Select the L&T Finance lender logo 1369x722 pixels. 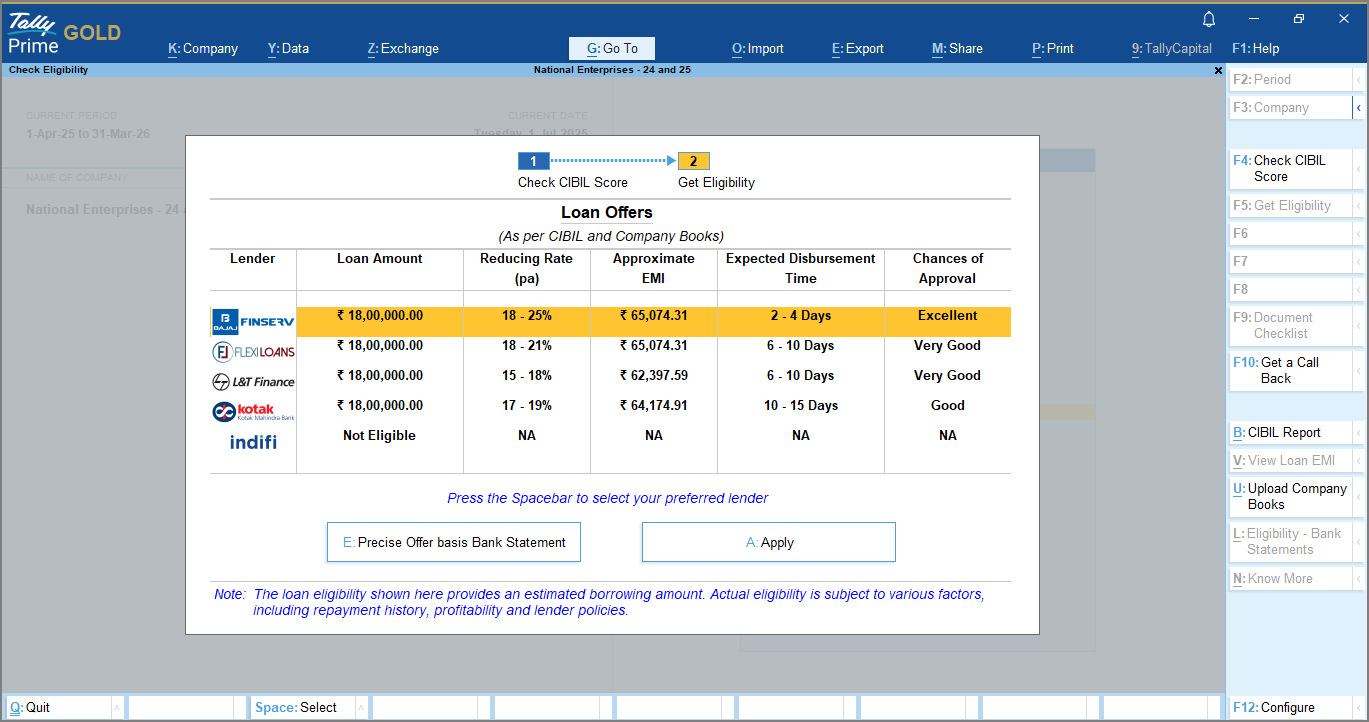point(253,382)
